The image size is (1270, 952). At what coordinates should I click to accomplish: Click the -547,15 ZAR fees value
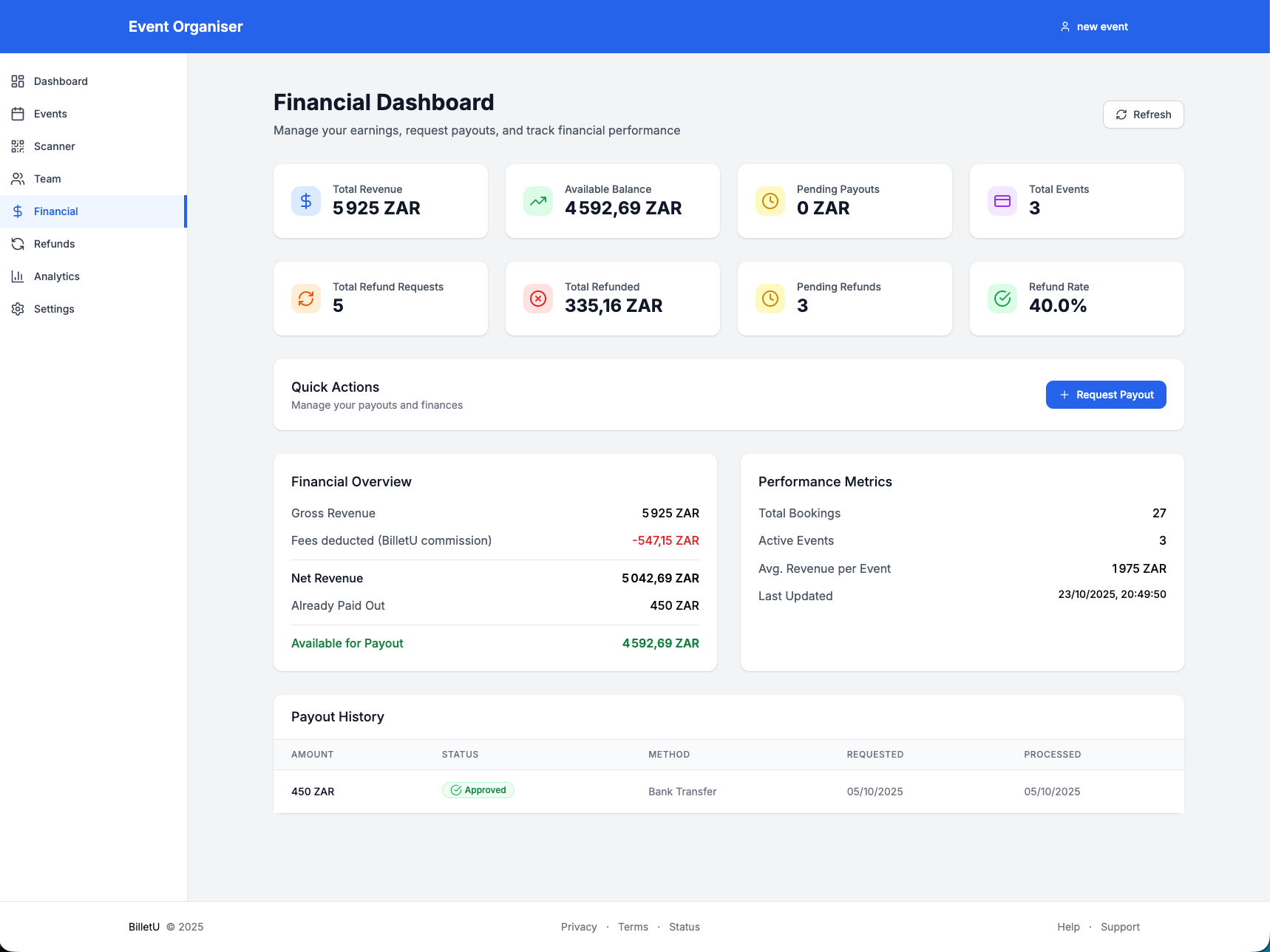[665, 540]
